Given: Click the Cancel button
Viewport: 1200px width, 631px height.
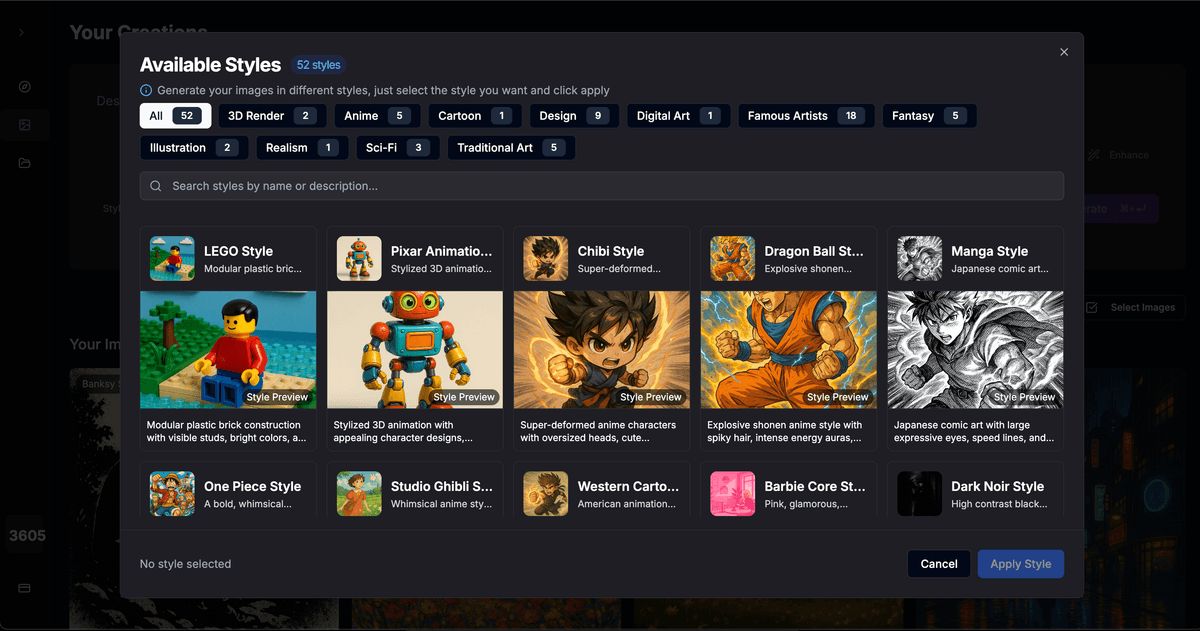Looking at the screenshot, I should point(939,564).
